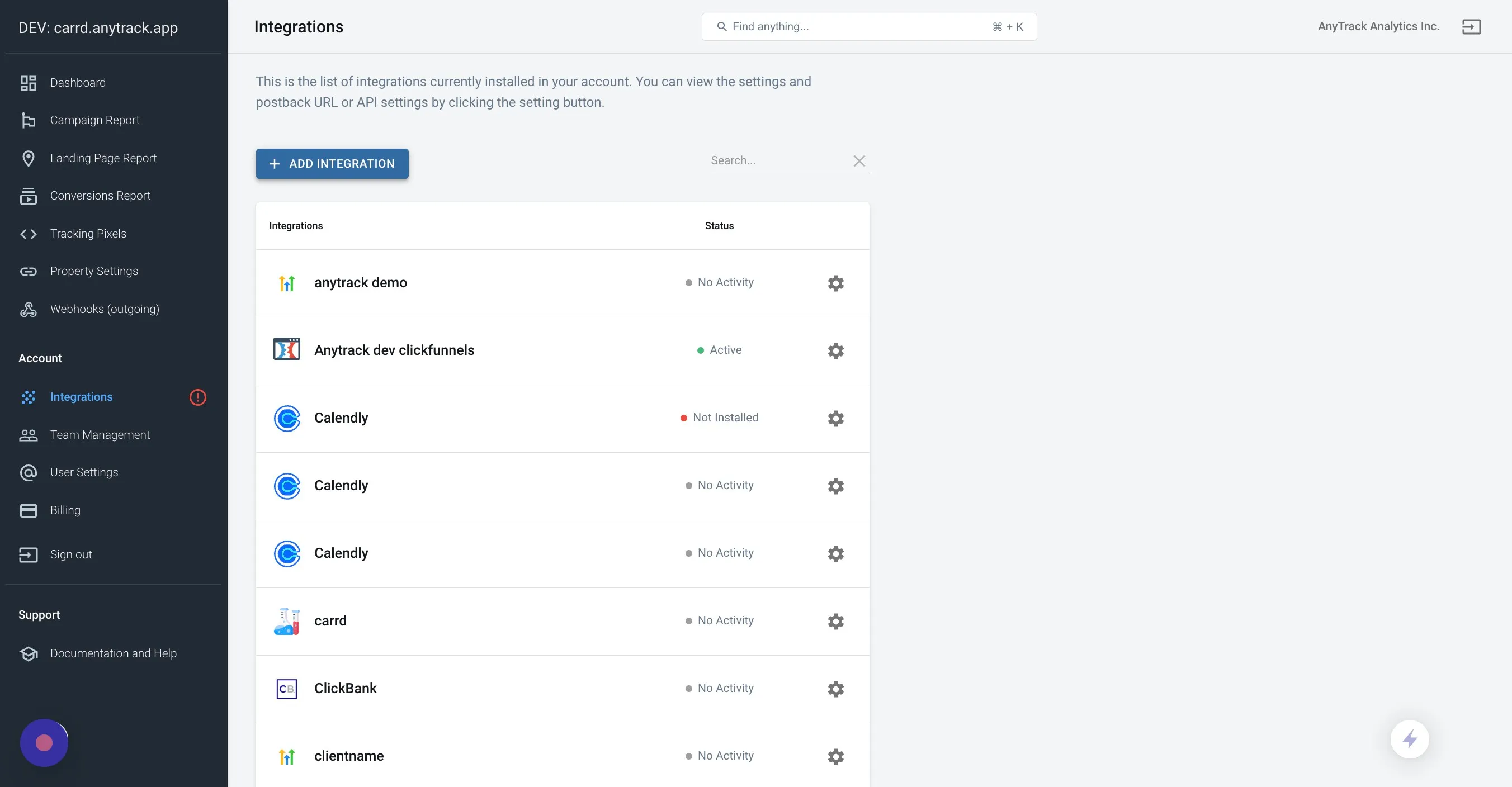Open Campaign Report page
Image resolution: width=1512 pixels, height=787 pixels.
(x=94, y=120)
